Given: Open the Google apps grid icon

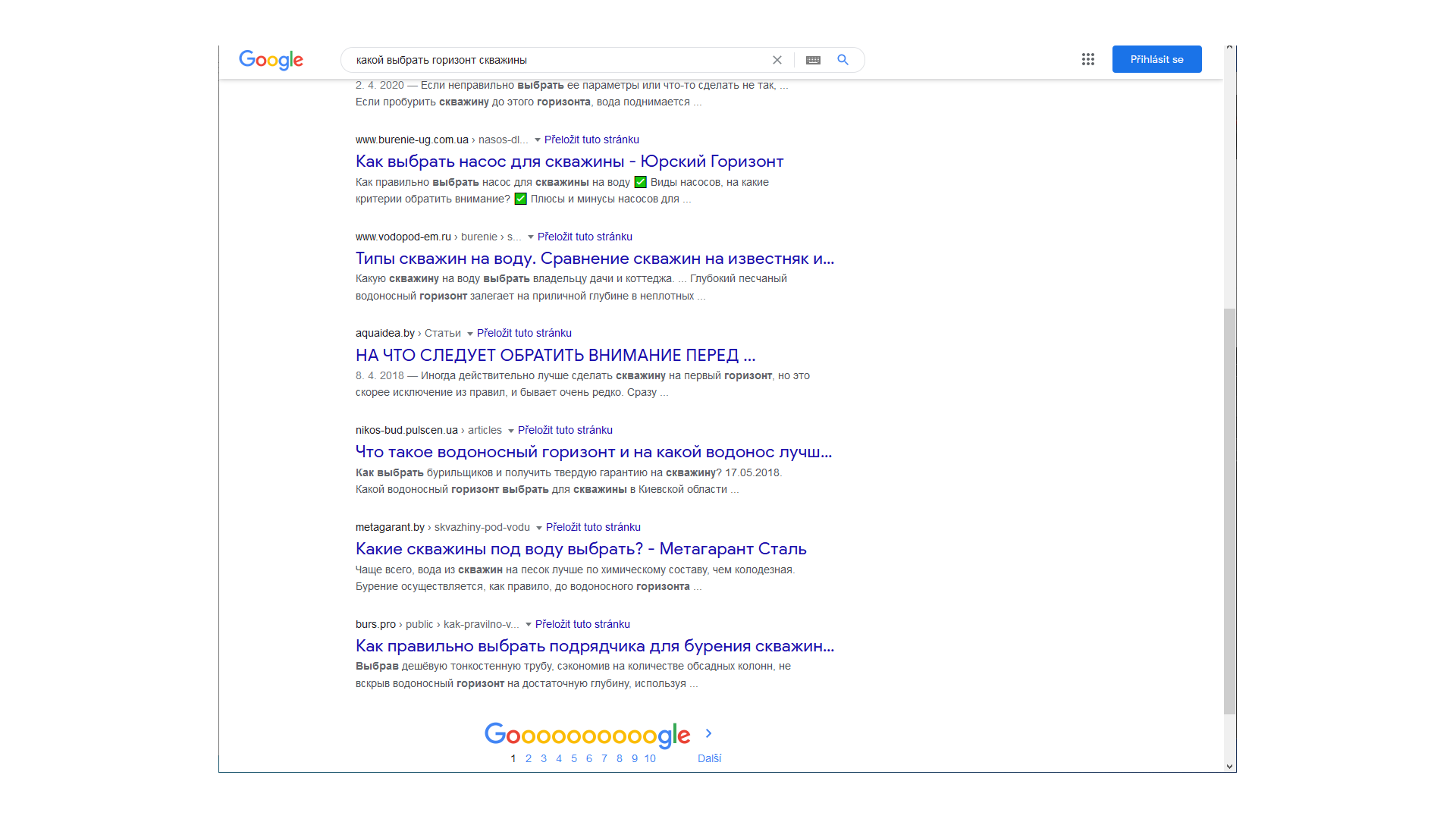Looking at the screenshot, I should click(x=1088, y=59).
